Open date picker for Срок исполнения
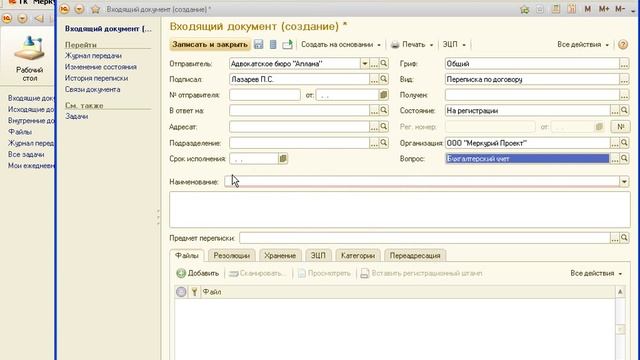Viewport: 640px width, 360px height. 283,158
